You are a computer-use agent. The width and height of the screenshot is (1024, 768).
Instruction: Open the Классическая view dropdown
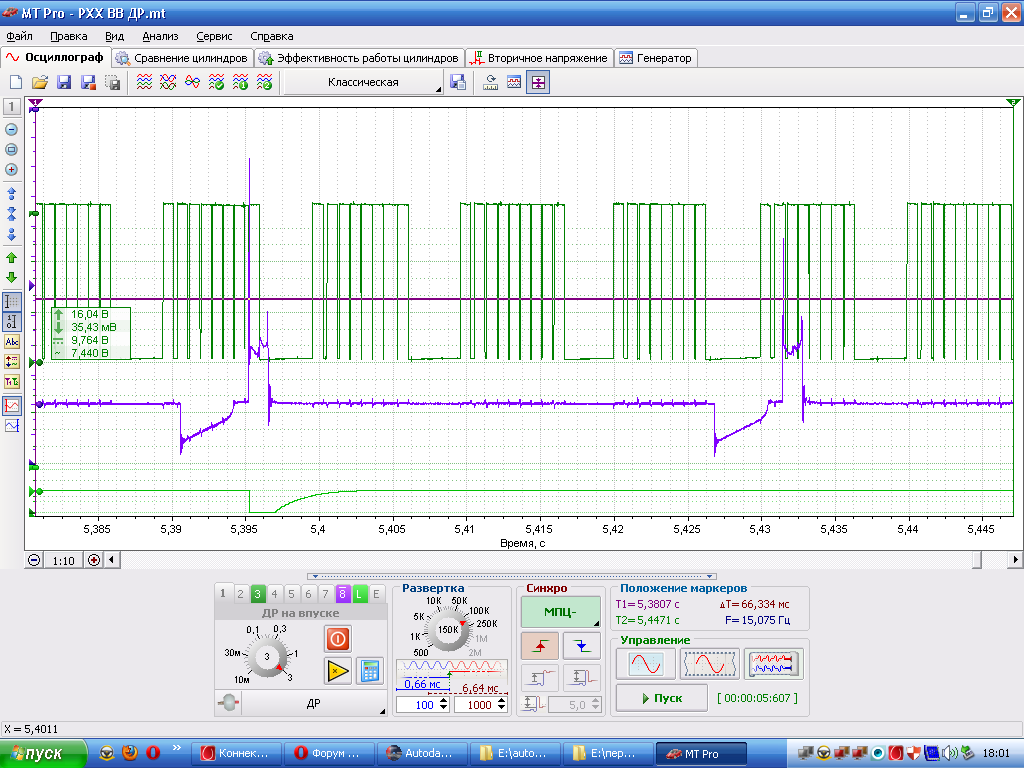(364, 82)
